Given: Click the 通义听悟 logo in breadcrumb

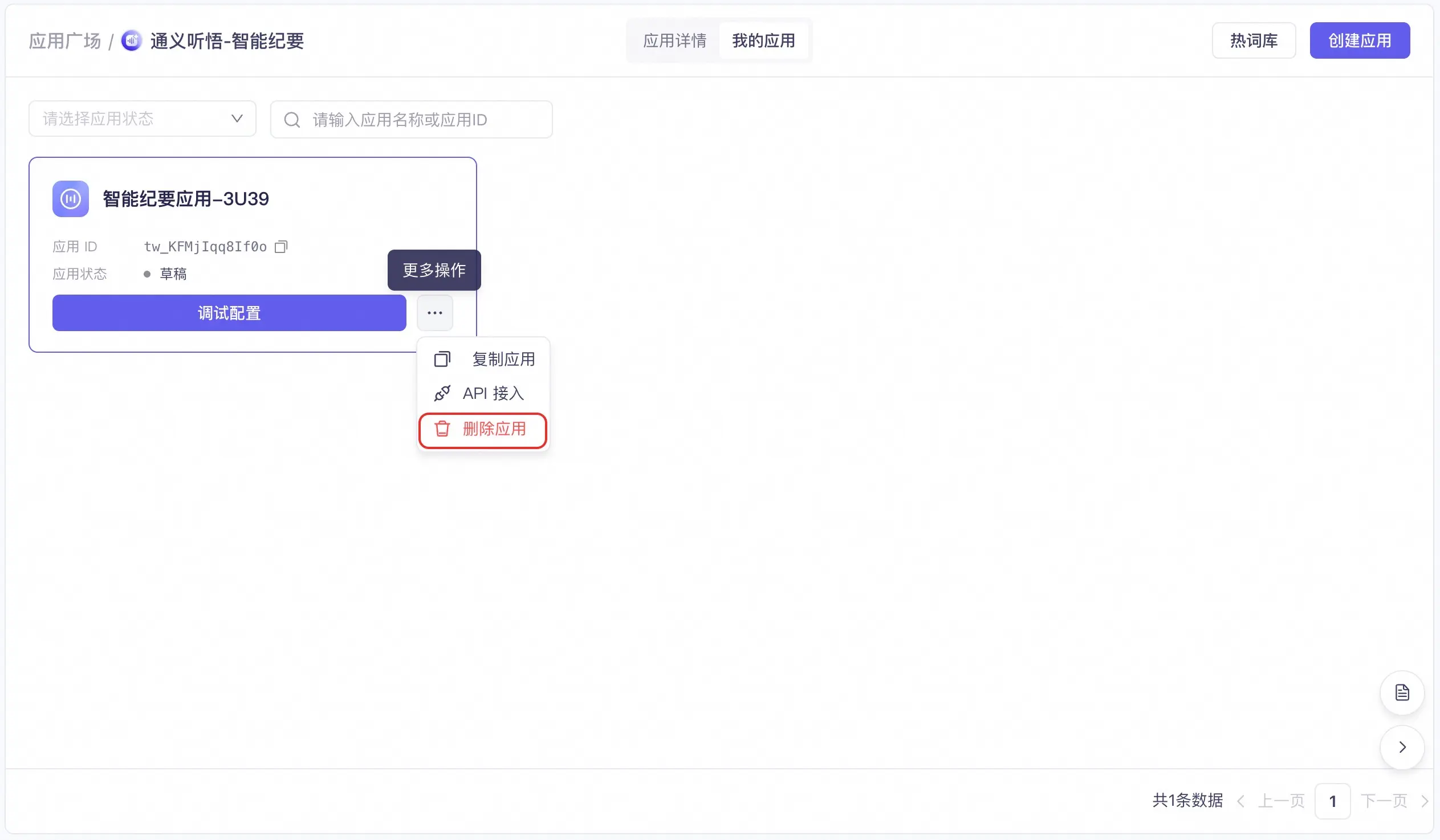Looking at the screenshot, I should pos(132,40).
